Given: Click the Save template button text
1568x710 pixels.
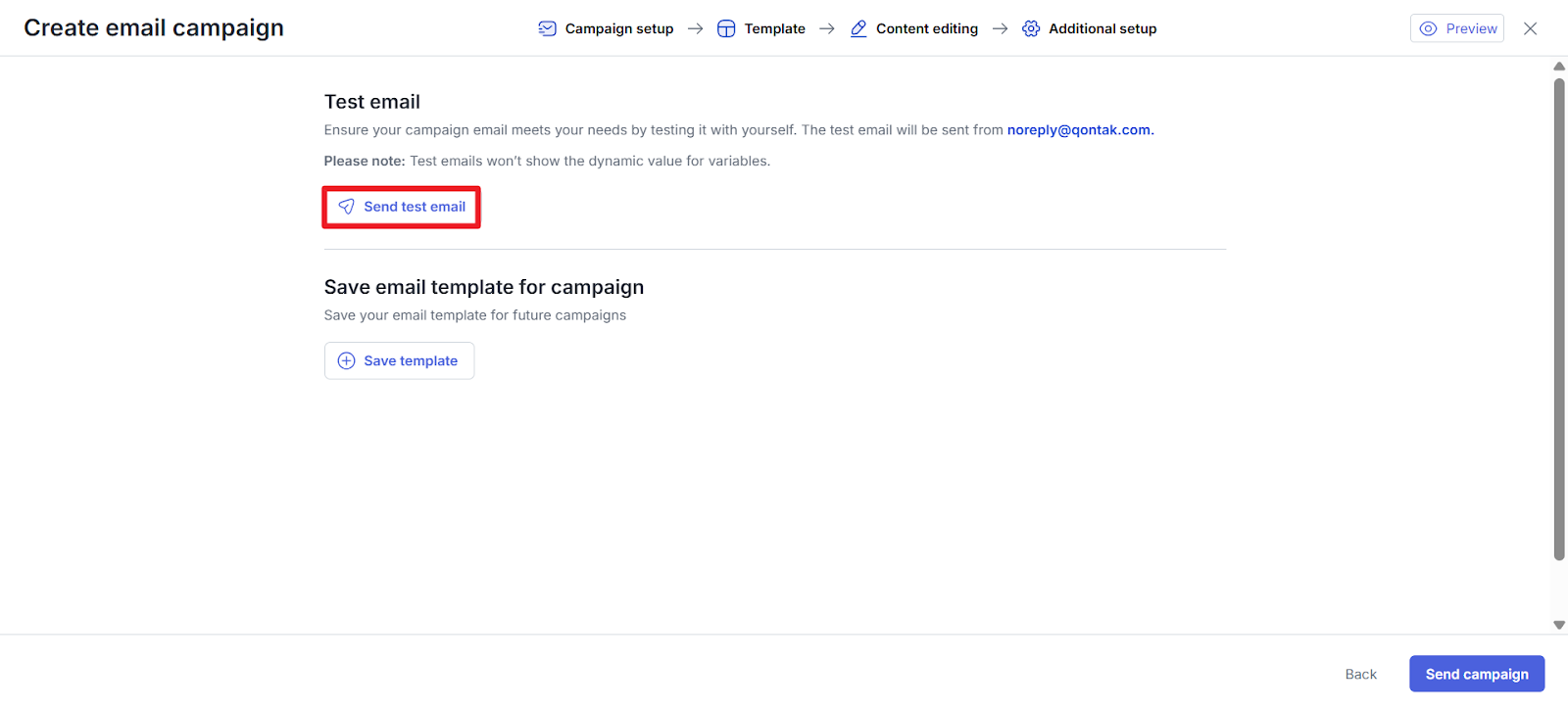Looking at the screenshot, I should coord(411,360).
